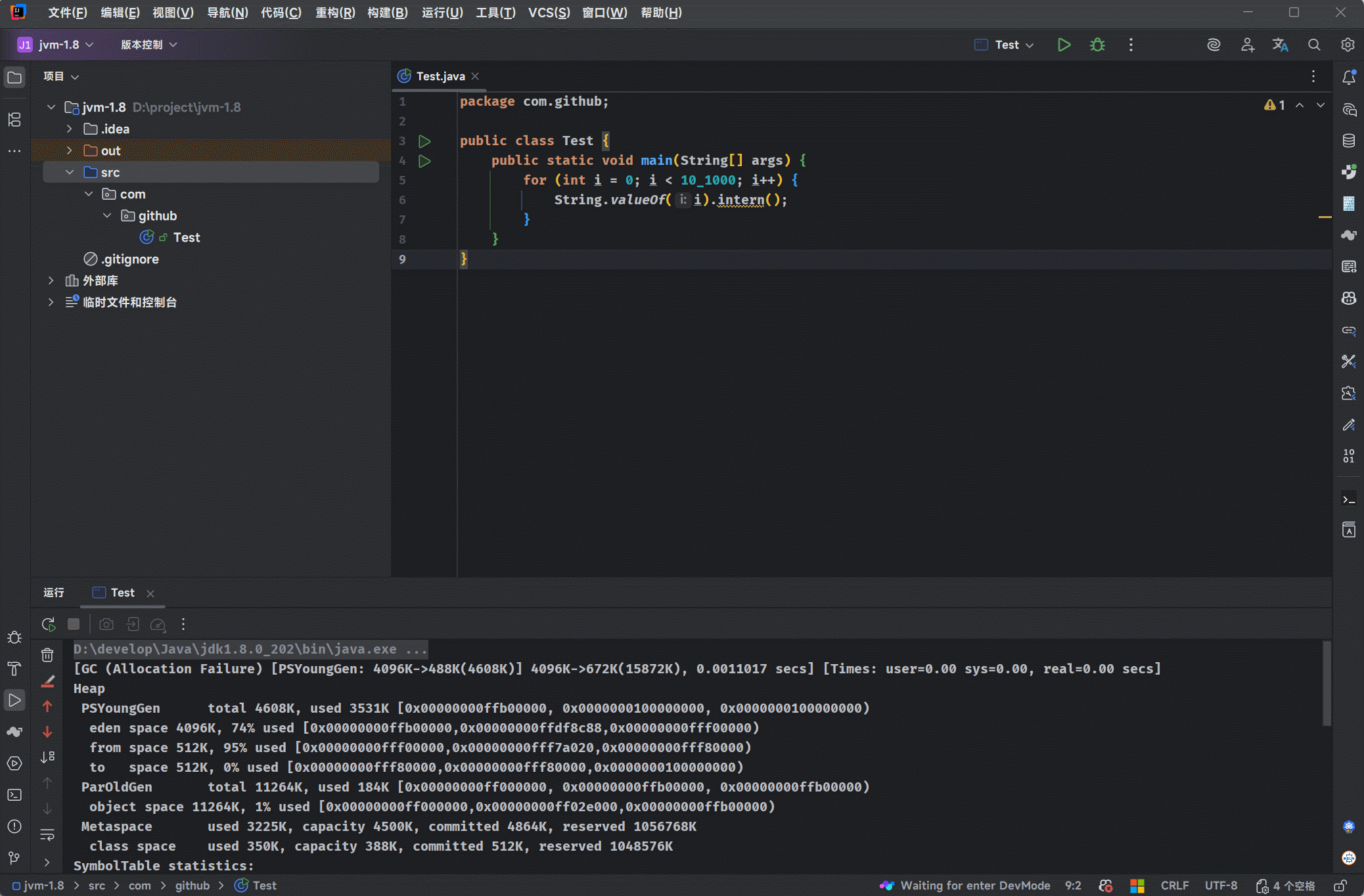1364x896 pixels.
Task: Open IDE settings gear icon
Action: tap(1348, 45)
